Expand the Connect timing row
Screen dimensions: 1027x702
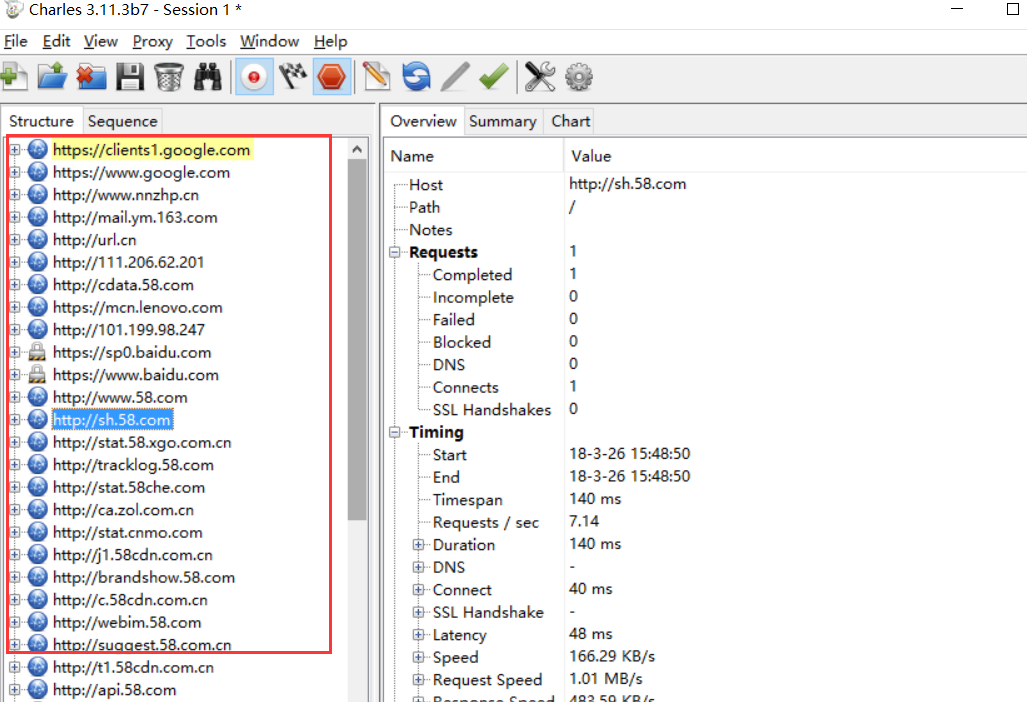pos(418,589)
